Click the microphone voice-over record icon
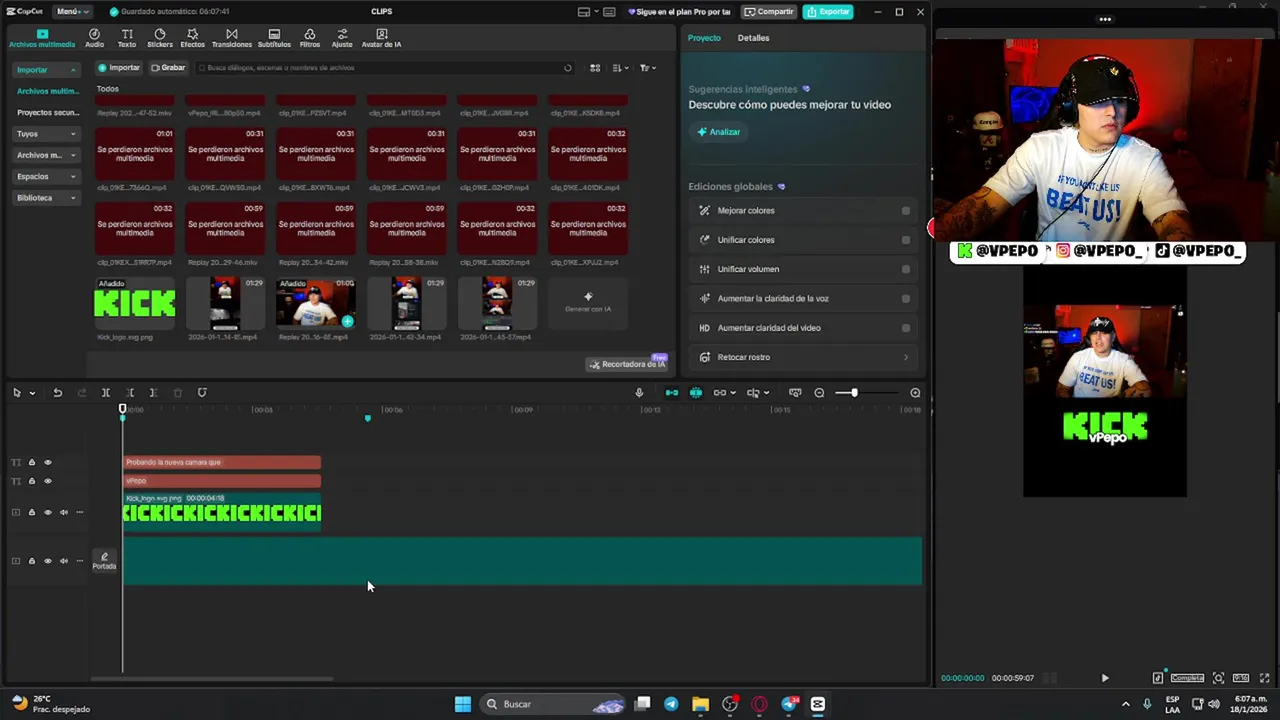1280x720 pixels. (639, 393)
